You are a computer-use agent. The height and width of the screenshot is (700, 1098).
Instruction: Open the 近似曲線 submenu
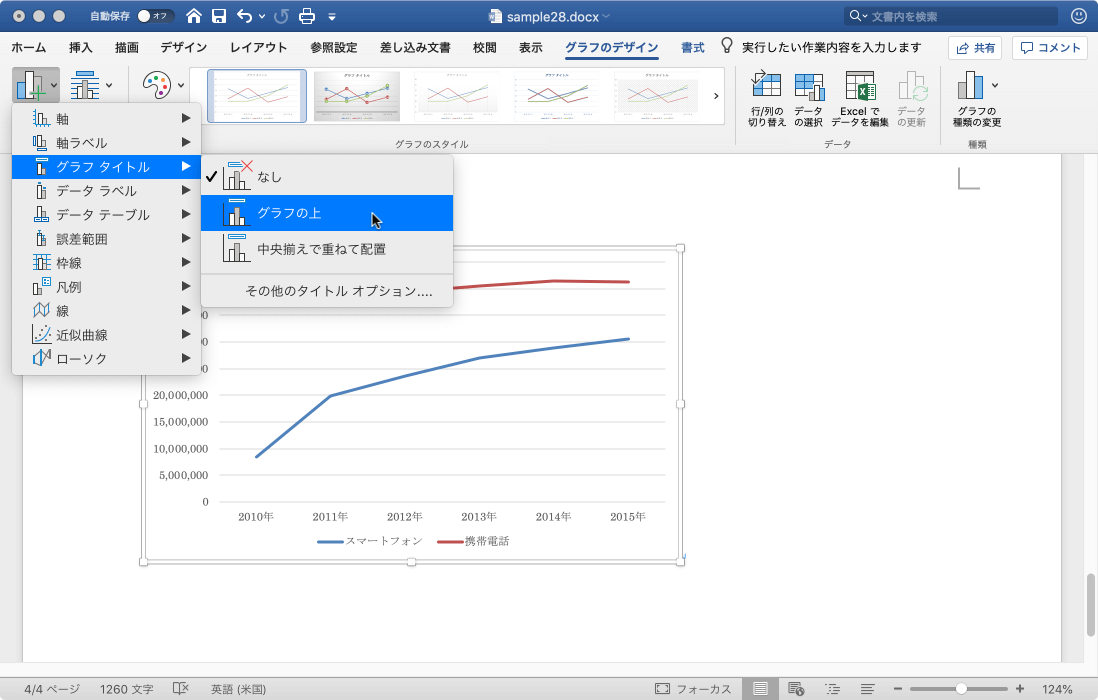106,335
